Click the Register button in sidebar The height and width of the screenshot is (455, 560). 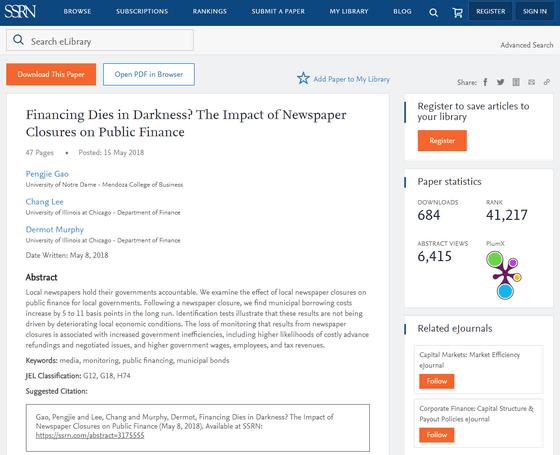click(x=442, y=140)
